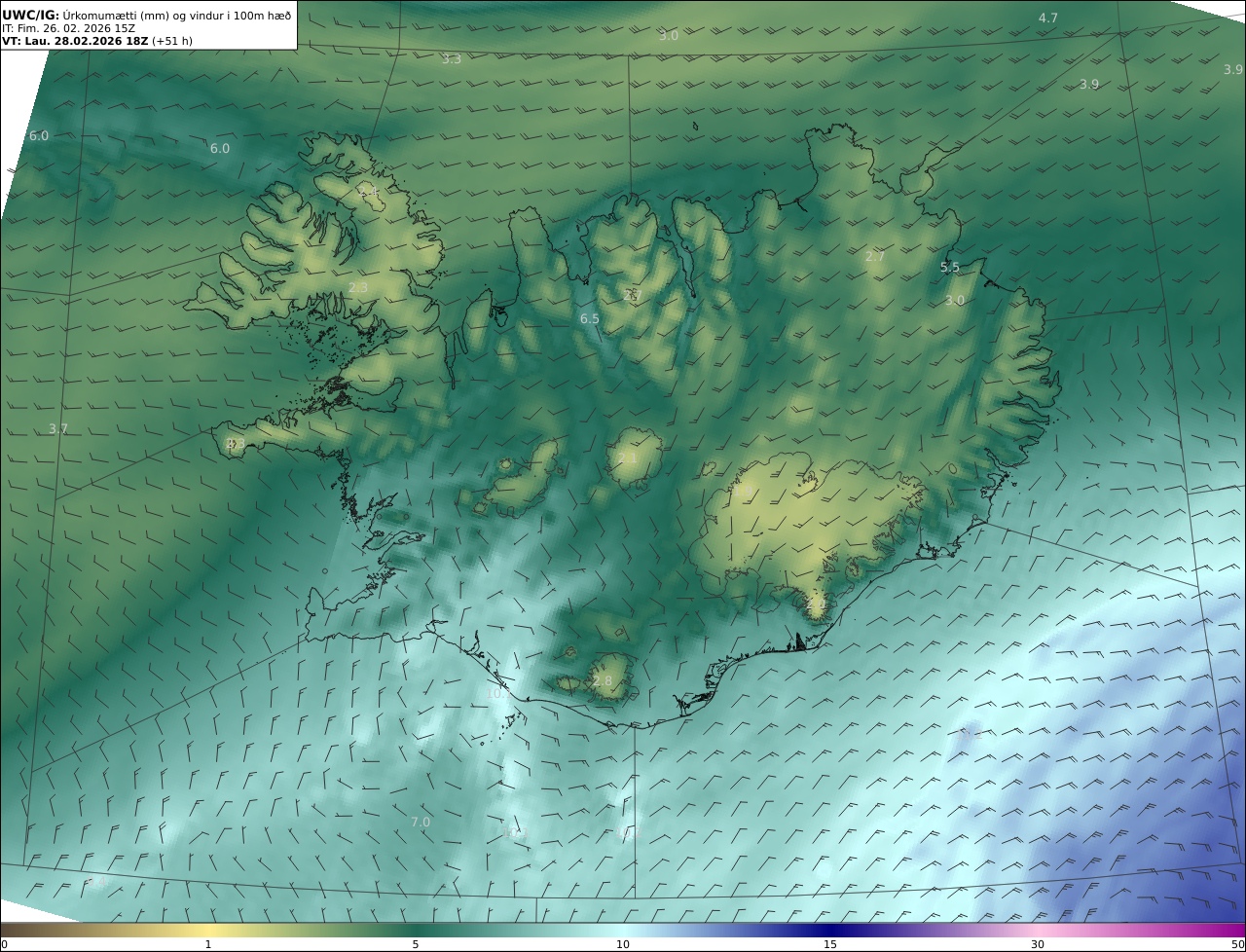This screenshot has width=1246, height=952.
Task: Click the title text 'Úrkomumætti (mm) og vindur í 100m hæð'
Action: (177, 15)
